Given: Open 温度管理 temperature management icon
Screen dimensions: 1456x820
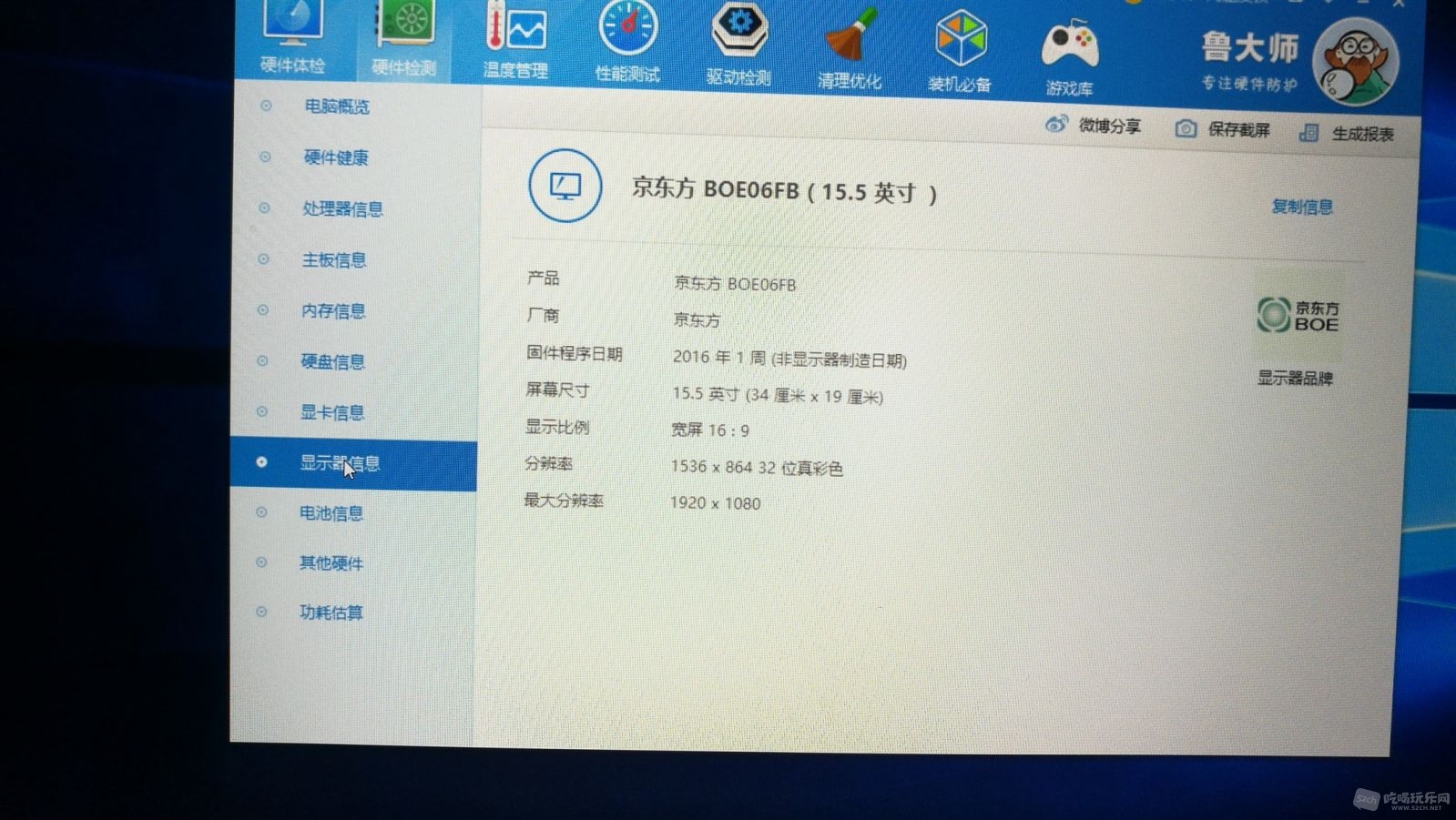Looking at the screenshot, I should 515,26.
